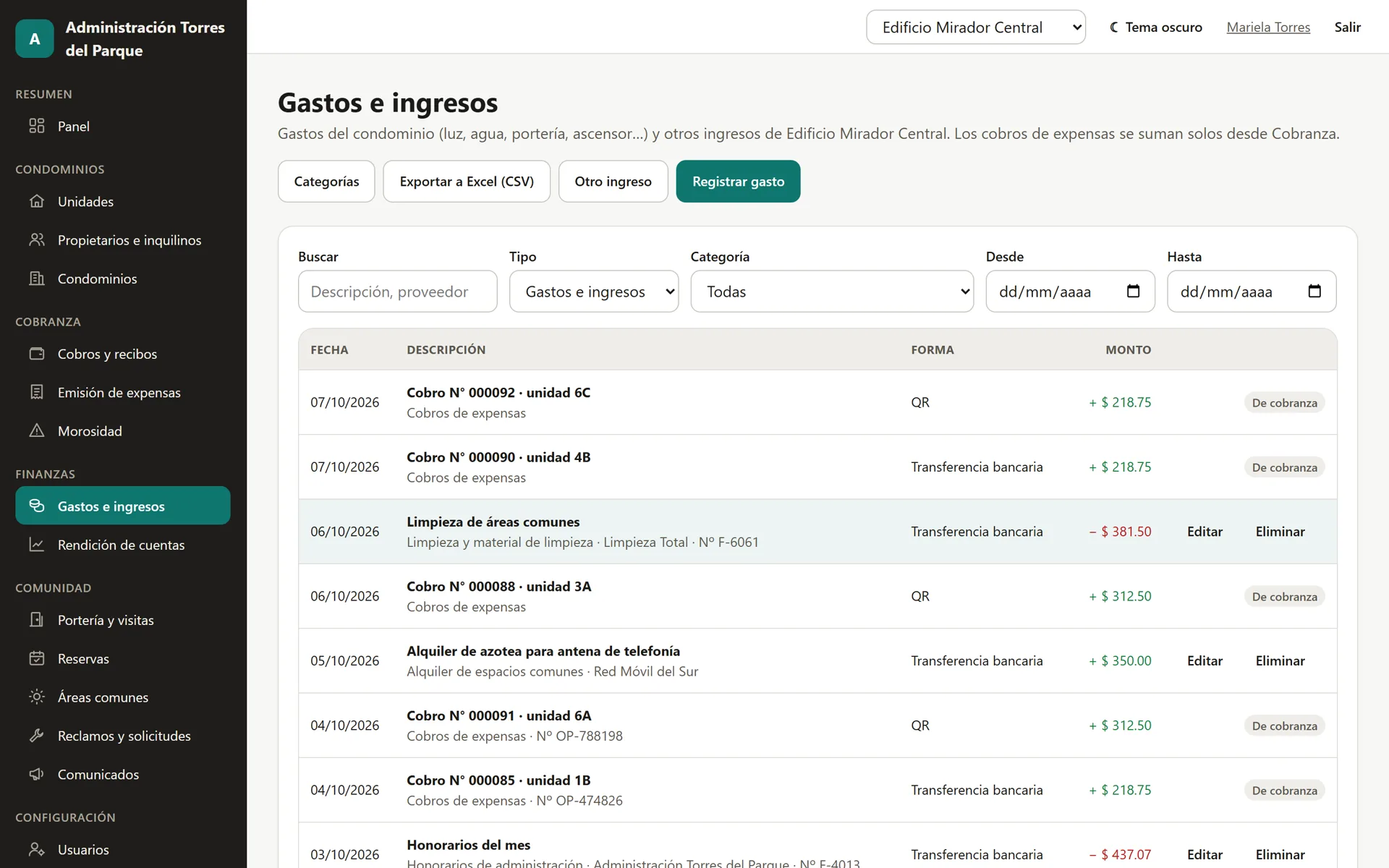Click the Otro ingreso button
The height and width of the screenshot is (868, 1389).
[613, 182]
